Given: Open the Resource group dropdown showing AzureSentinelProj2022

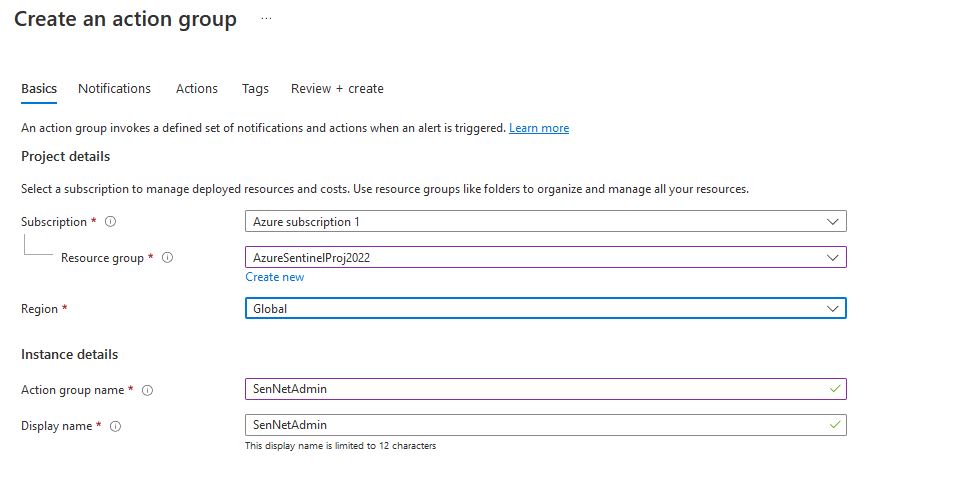Looking at the screenshot, I should (x=545, y=257).
